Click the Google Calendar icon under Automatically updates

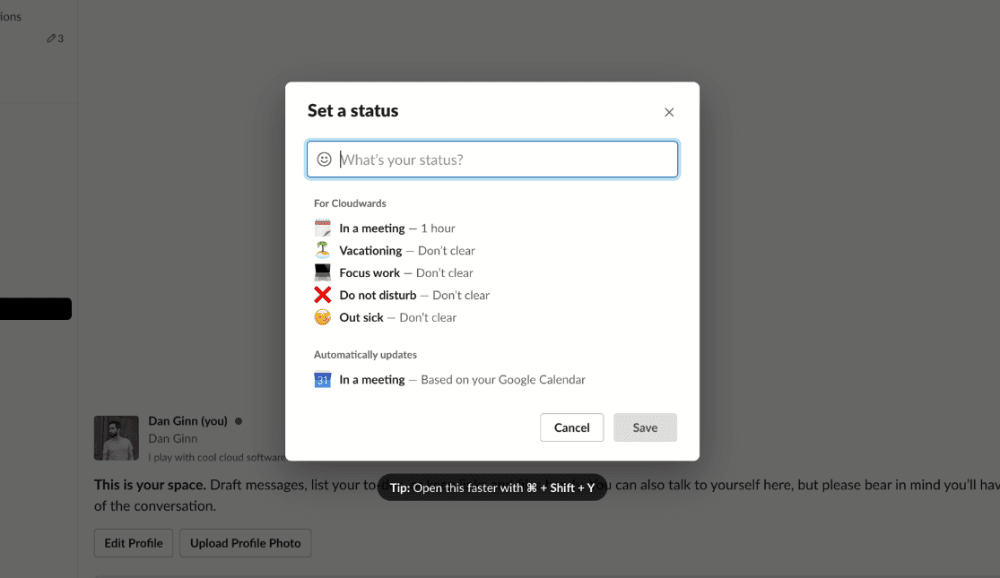click(x=322, y=380)
